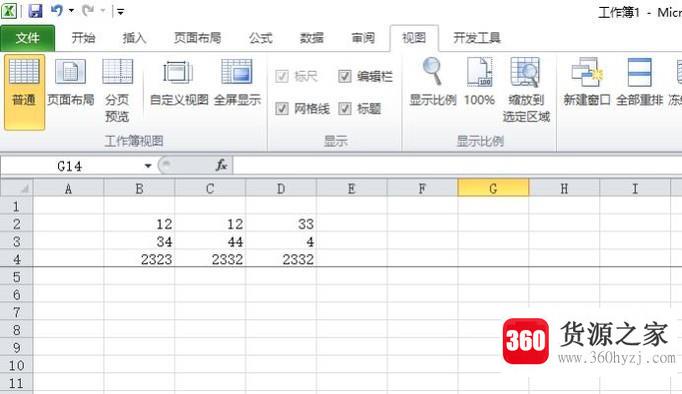Select column F header

coord(422,188)
